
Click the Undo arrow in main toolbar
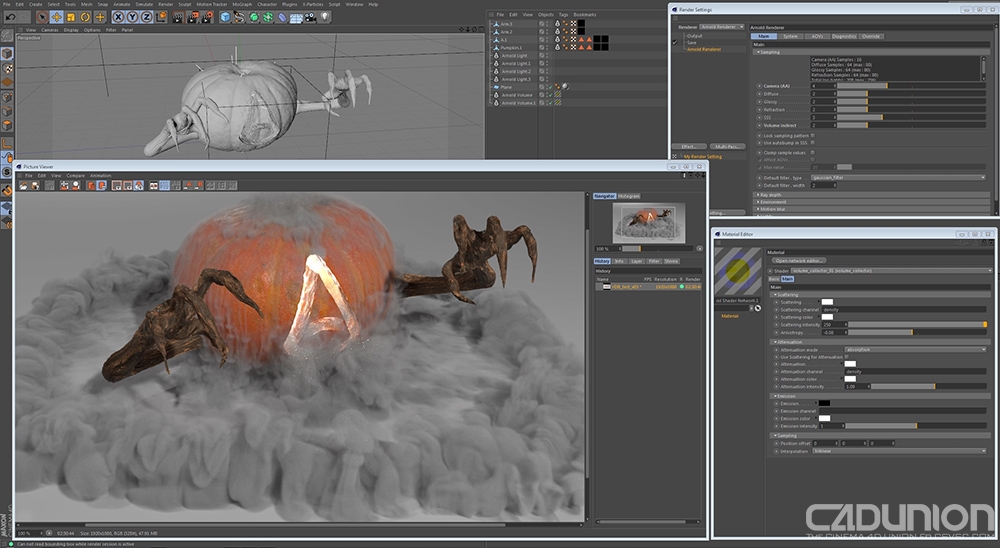click(10, 17)
